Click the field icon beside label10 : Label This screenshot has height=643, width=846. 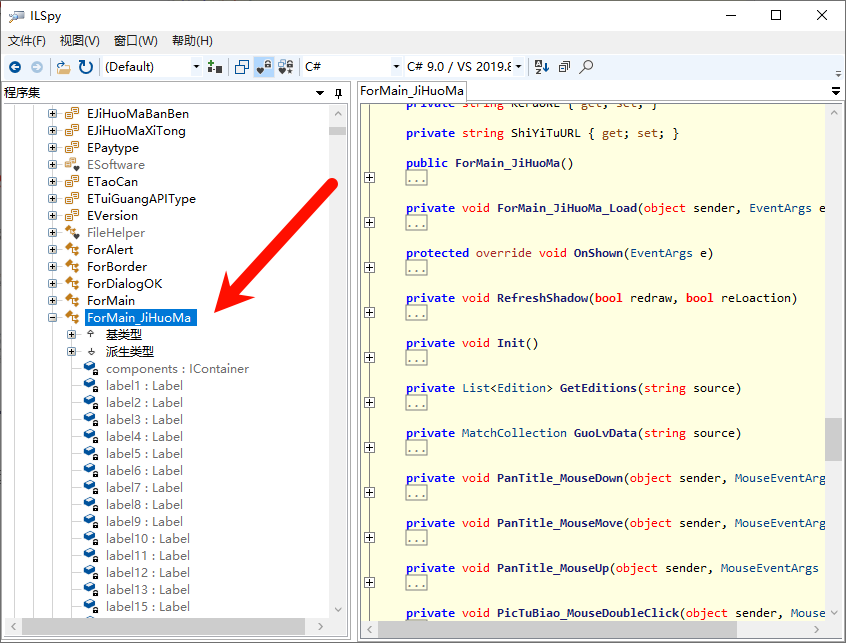pyautogui.click(x=91, y=538)
